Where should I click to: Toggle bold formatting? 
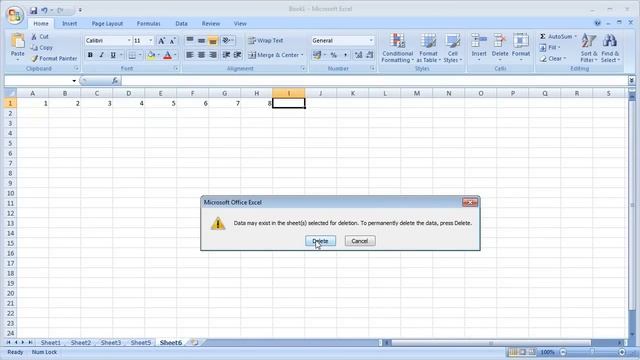click(x=90, y=55)
